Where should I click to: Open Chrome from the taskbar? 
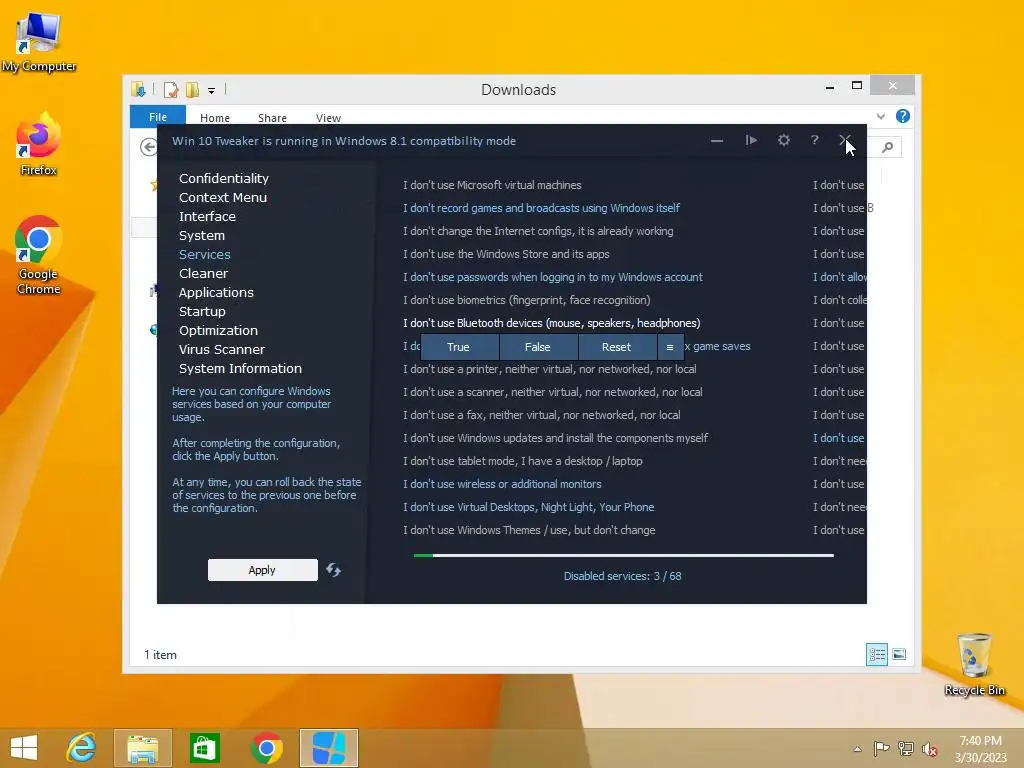pos(266,748)
